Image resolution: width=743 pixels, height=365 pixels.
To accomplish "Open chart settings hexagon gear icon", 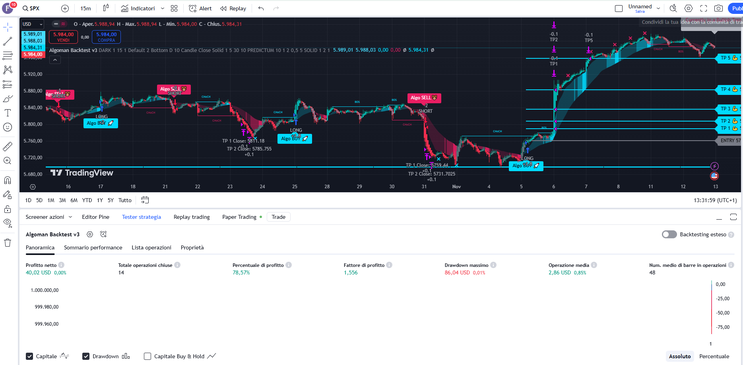I will [x=689, y=9].
